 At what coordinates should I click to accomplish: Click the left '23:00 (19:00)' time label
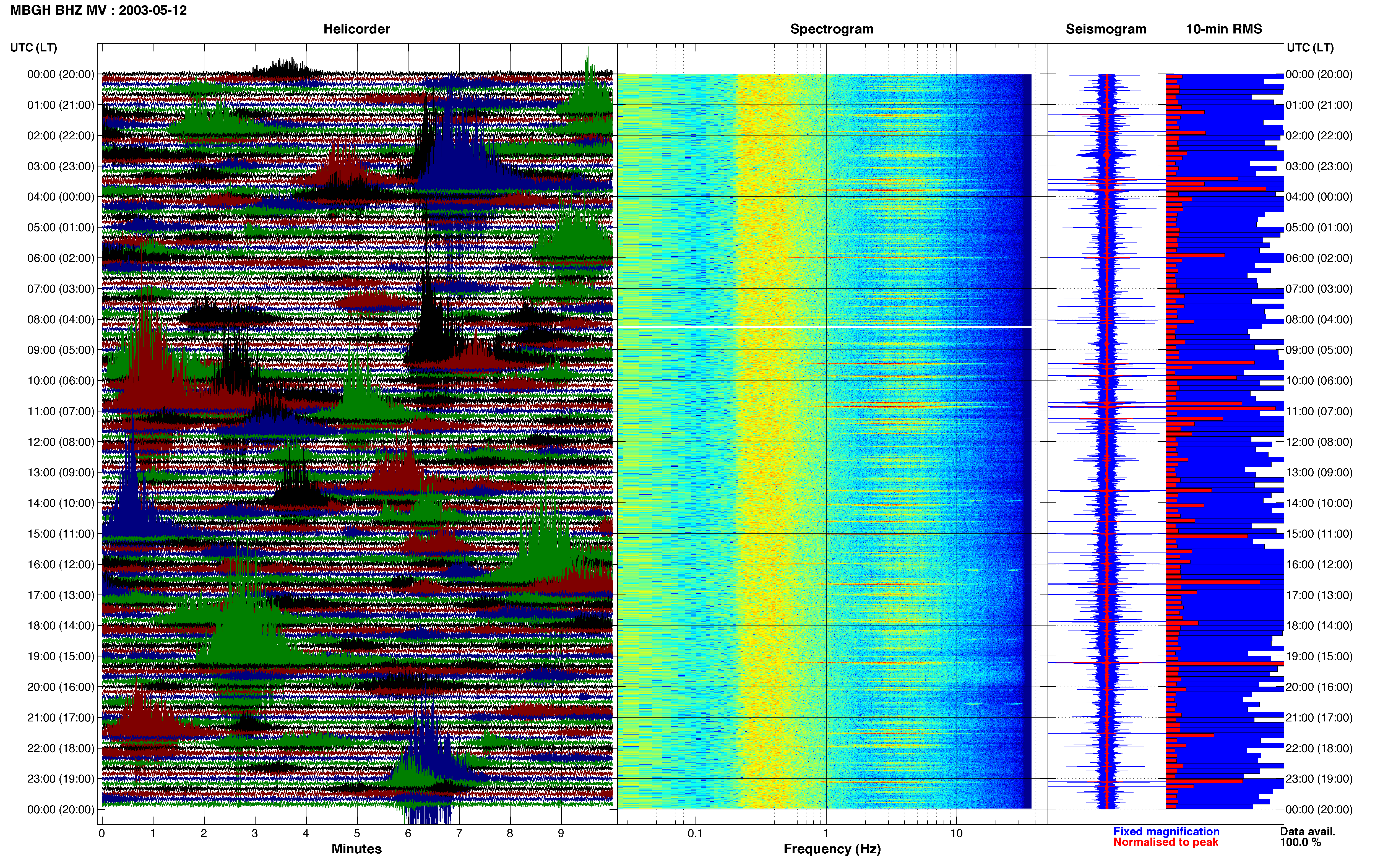(60, 779)
